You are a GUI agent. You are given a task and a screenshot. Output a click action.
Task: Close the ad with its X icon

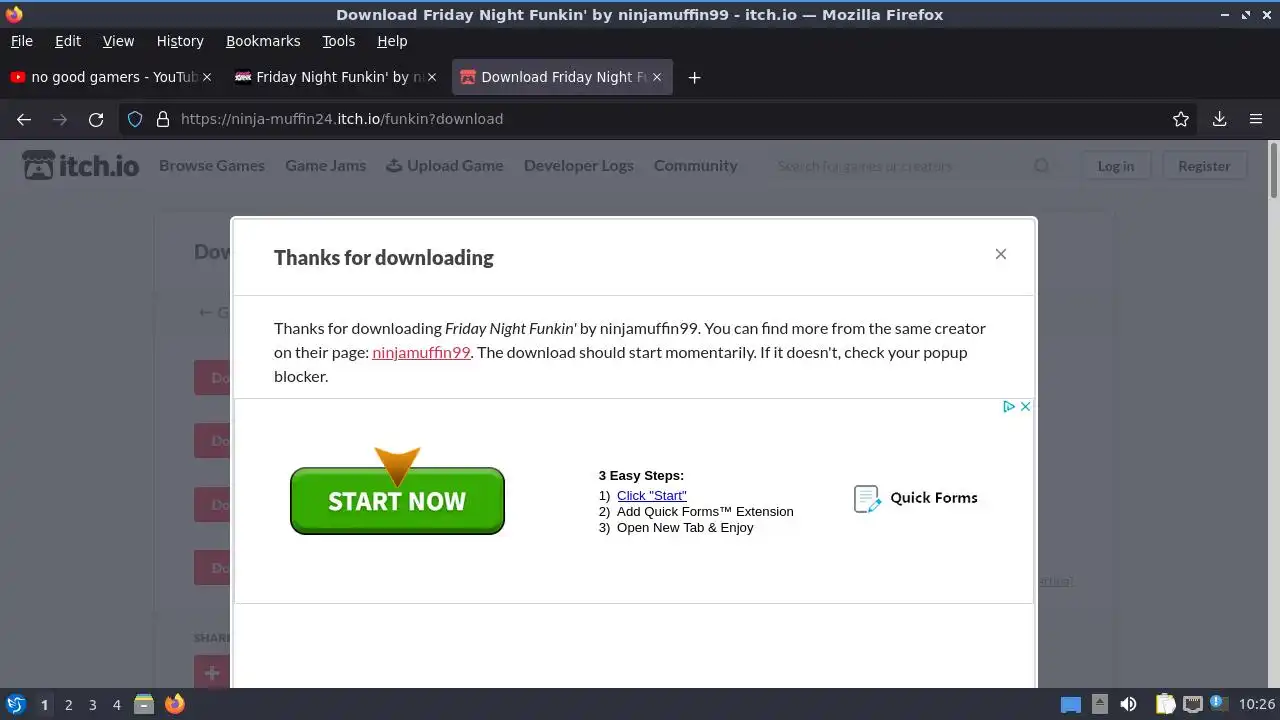click(x=1025, y=406)
